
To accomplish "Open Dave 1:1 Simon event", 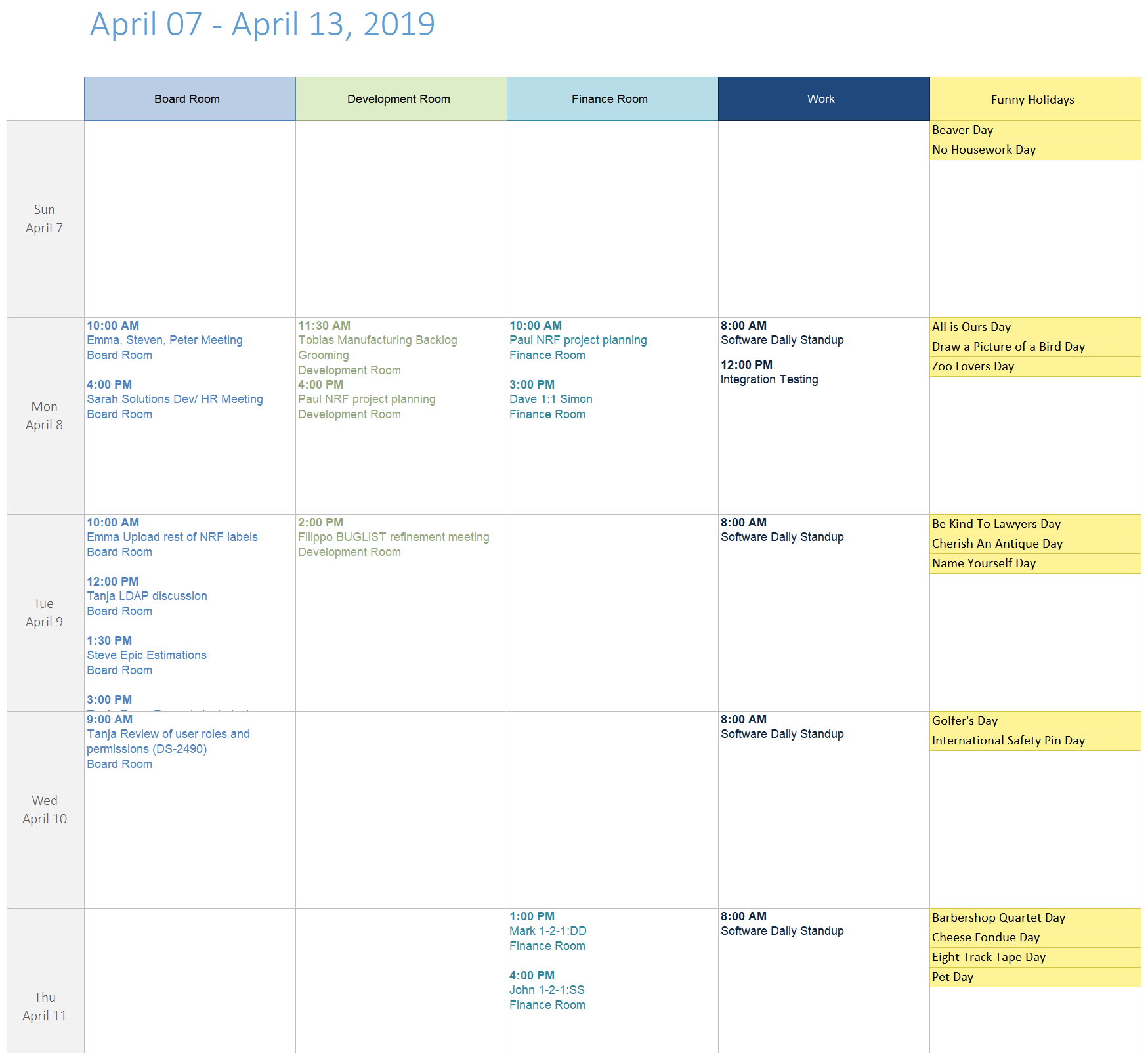I will [551, 399].
